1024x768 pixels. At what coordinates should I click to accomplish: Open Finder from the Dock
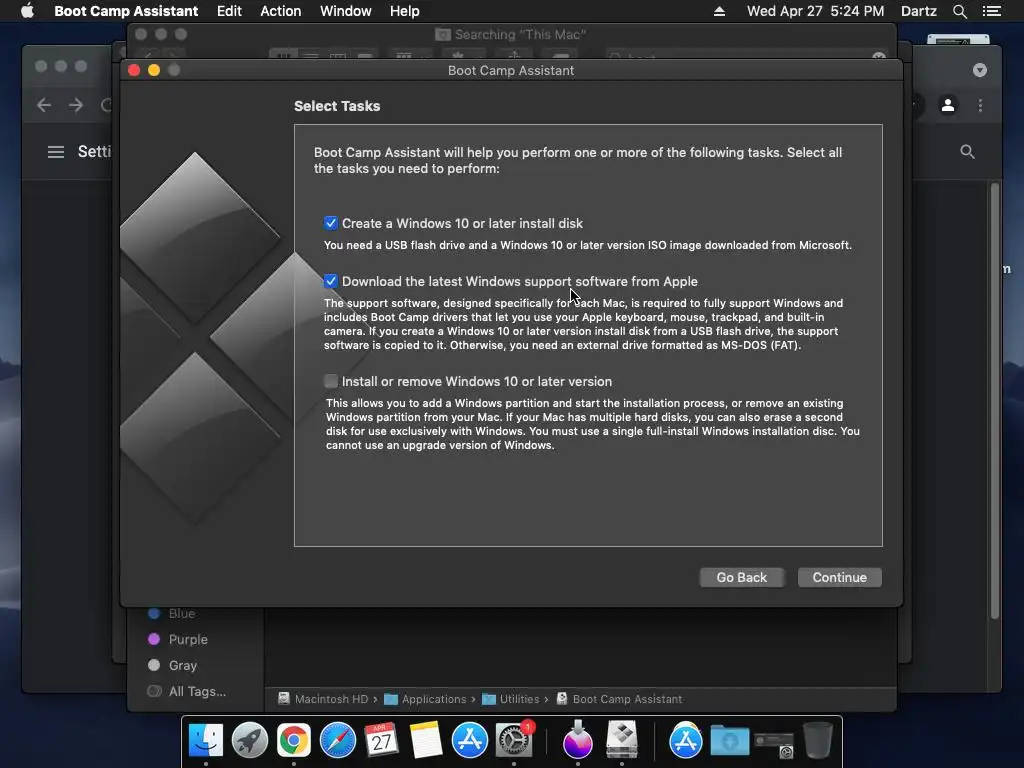[206, 741]
